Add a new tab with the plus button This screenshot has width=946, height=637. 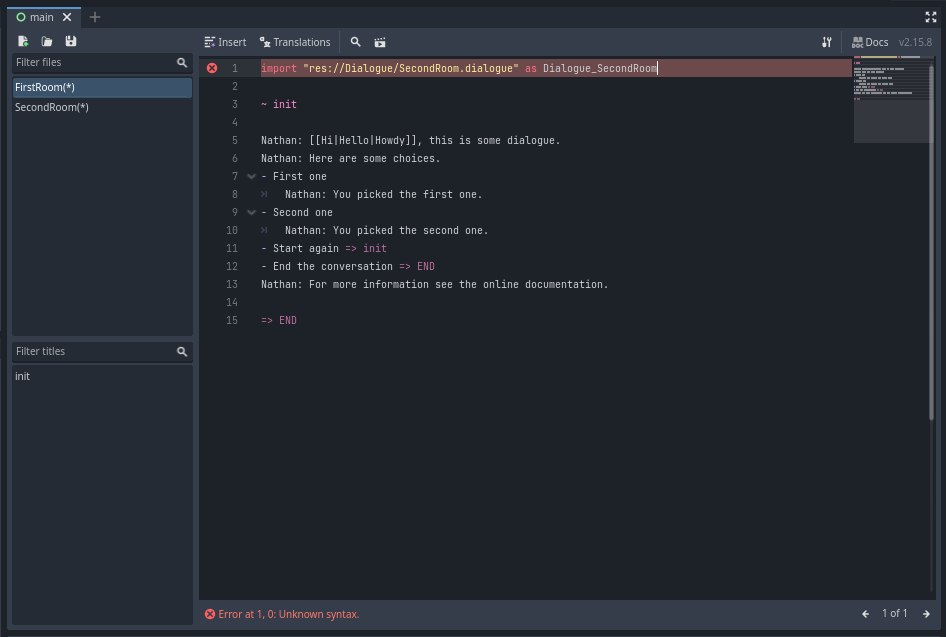[x=95, y=16]
